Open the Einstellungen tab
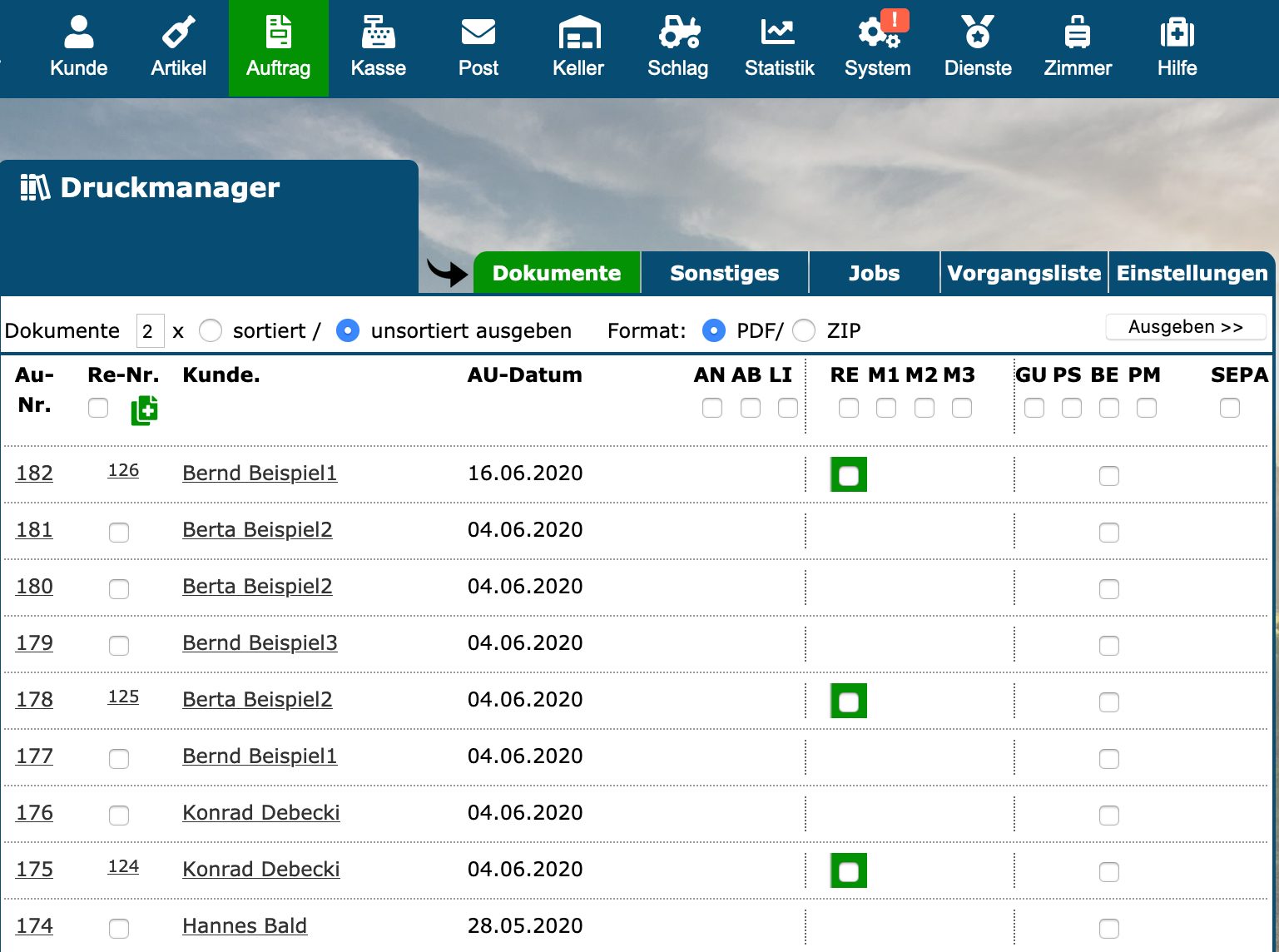 pos(1192,273)
